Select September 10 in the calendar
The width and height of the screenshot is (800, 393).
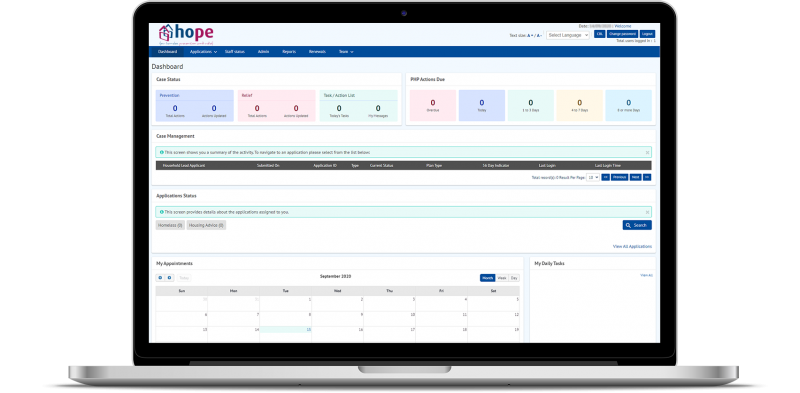[389, 319]
